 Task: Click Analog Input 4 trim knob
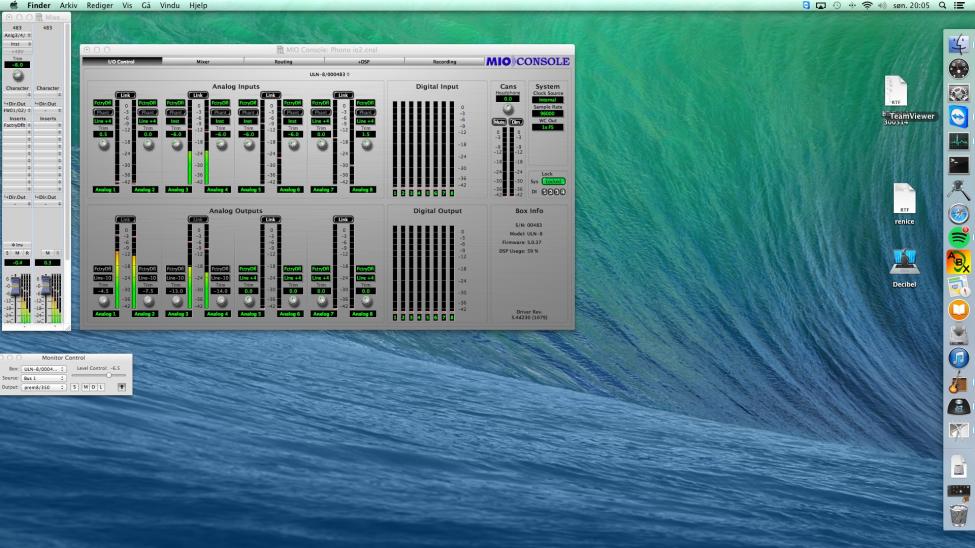[221, 145]
